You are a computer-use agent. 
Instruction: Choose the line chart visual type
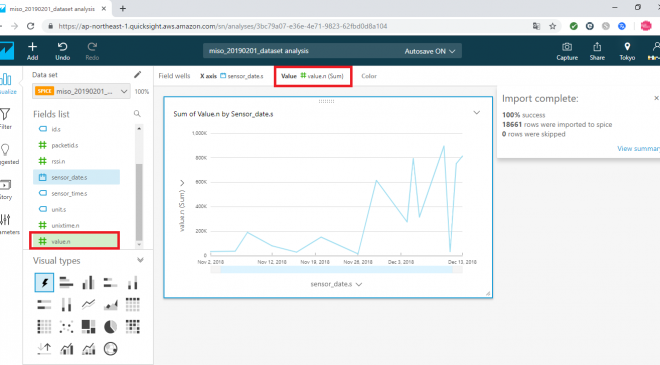88,304
